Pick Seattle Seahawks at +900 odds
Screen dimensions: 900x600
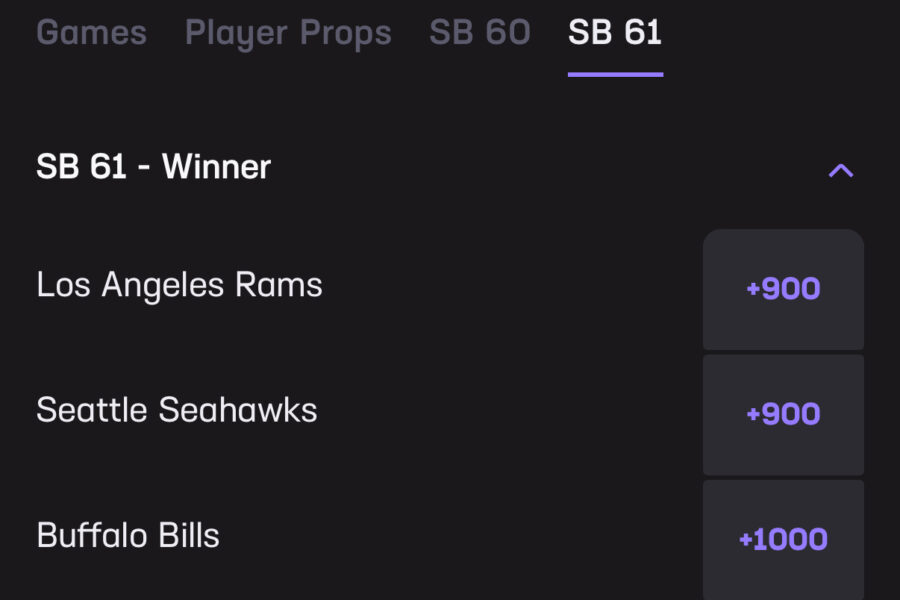click(783, 414)
